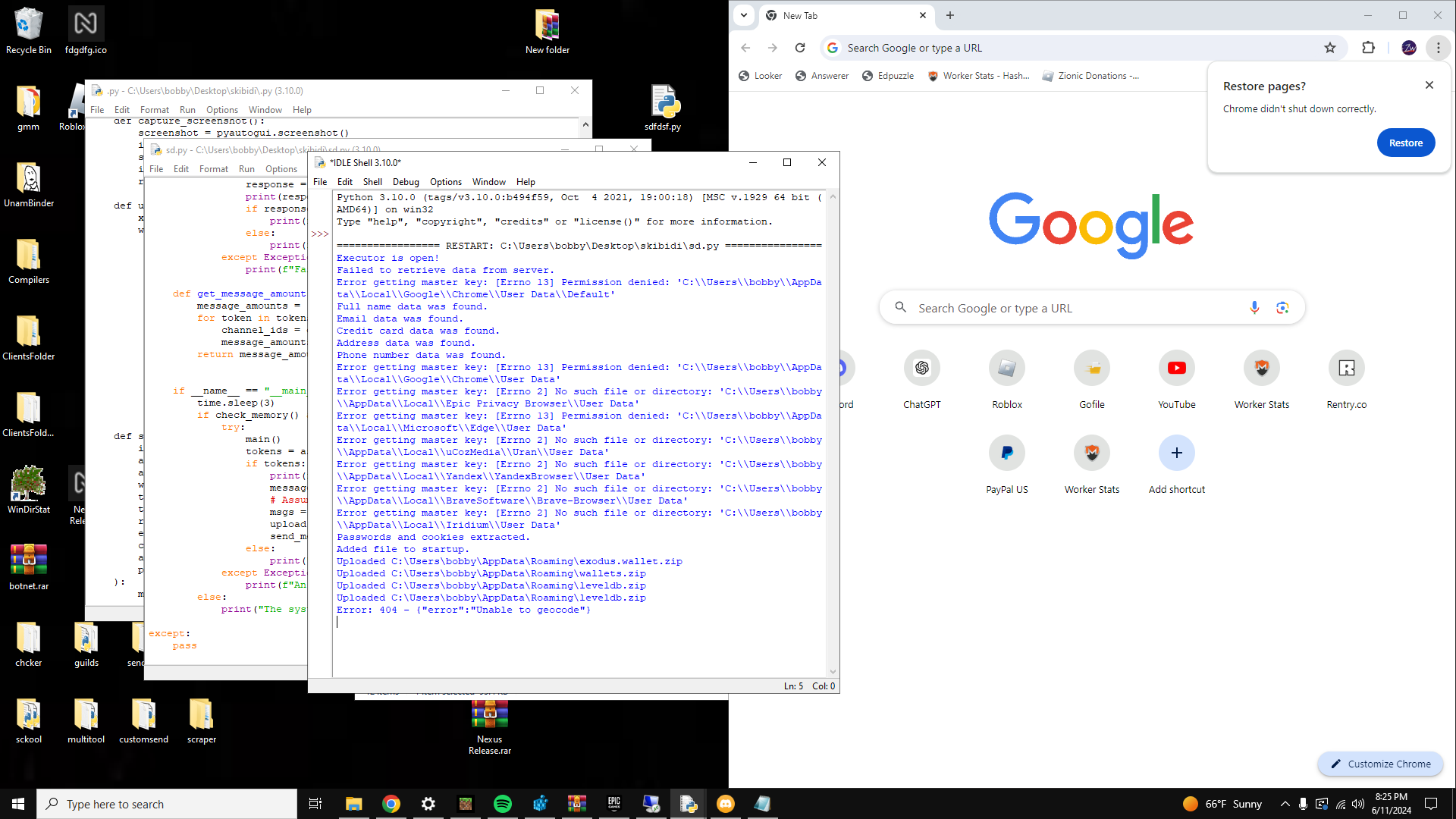The width and height of the screenshot is (1456, 819).
Task: Reload the Chrome page
Action: coord(800,48)
